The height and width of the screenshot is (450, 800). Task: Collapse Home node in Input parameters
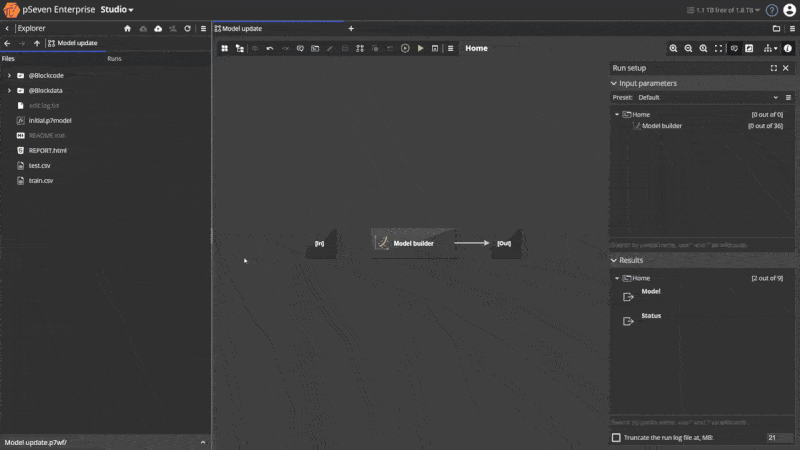(x=617, y=115)
